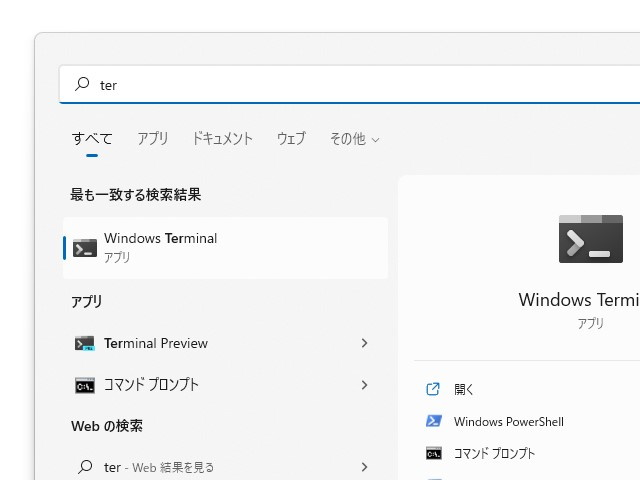Click the open-external icon beside 開く

[x=433, y=389]
